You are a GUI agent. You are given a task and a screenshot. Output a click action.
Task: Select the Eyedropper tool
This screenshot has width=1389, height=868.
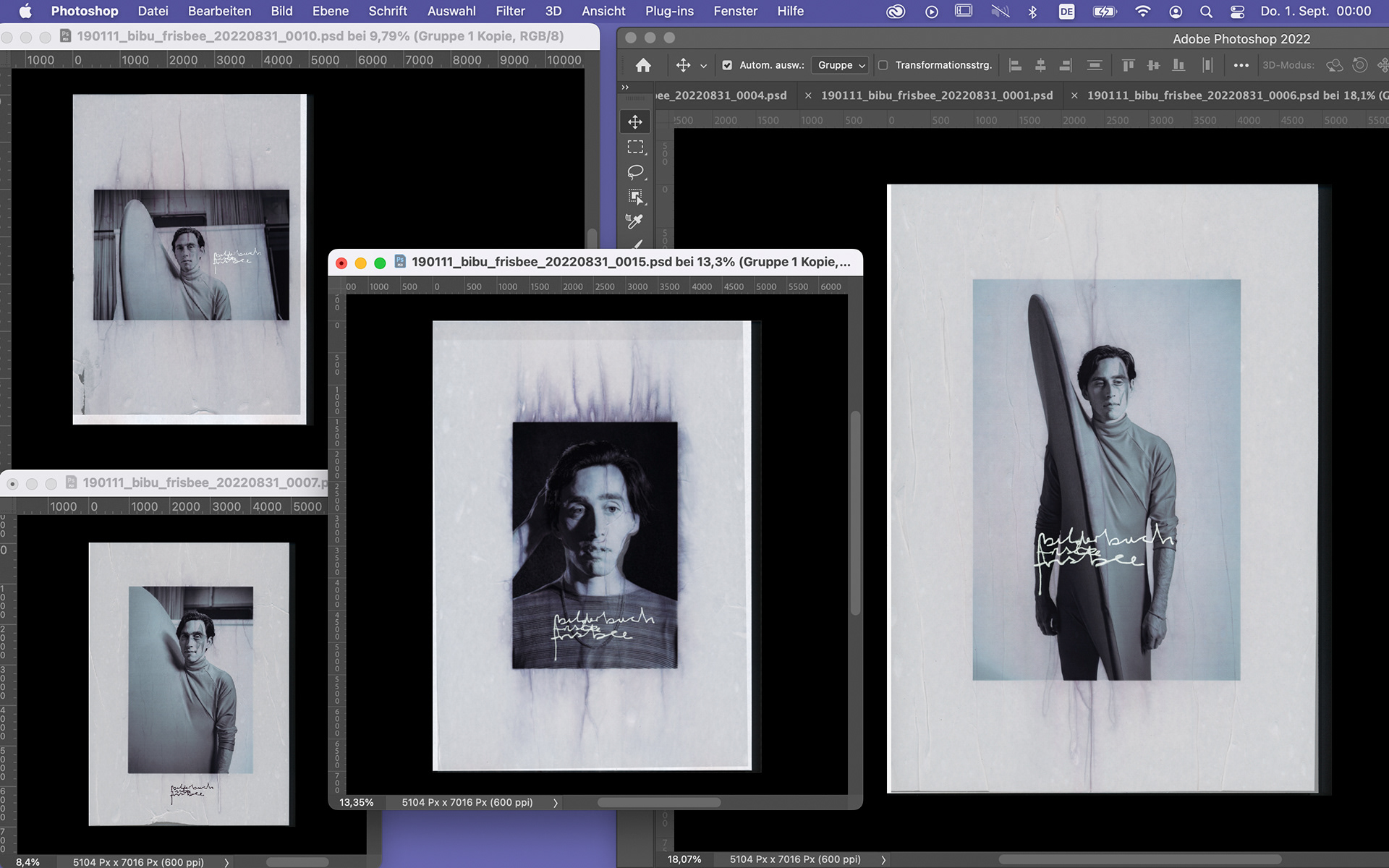coord(635,221)
